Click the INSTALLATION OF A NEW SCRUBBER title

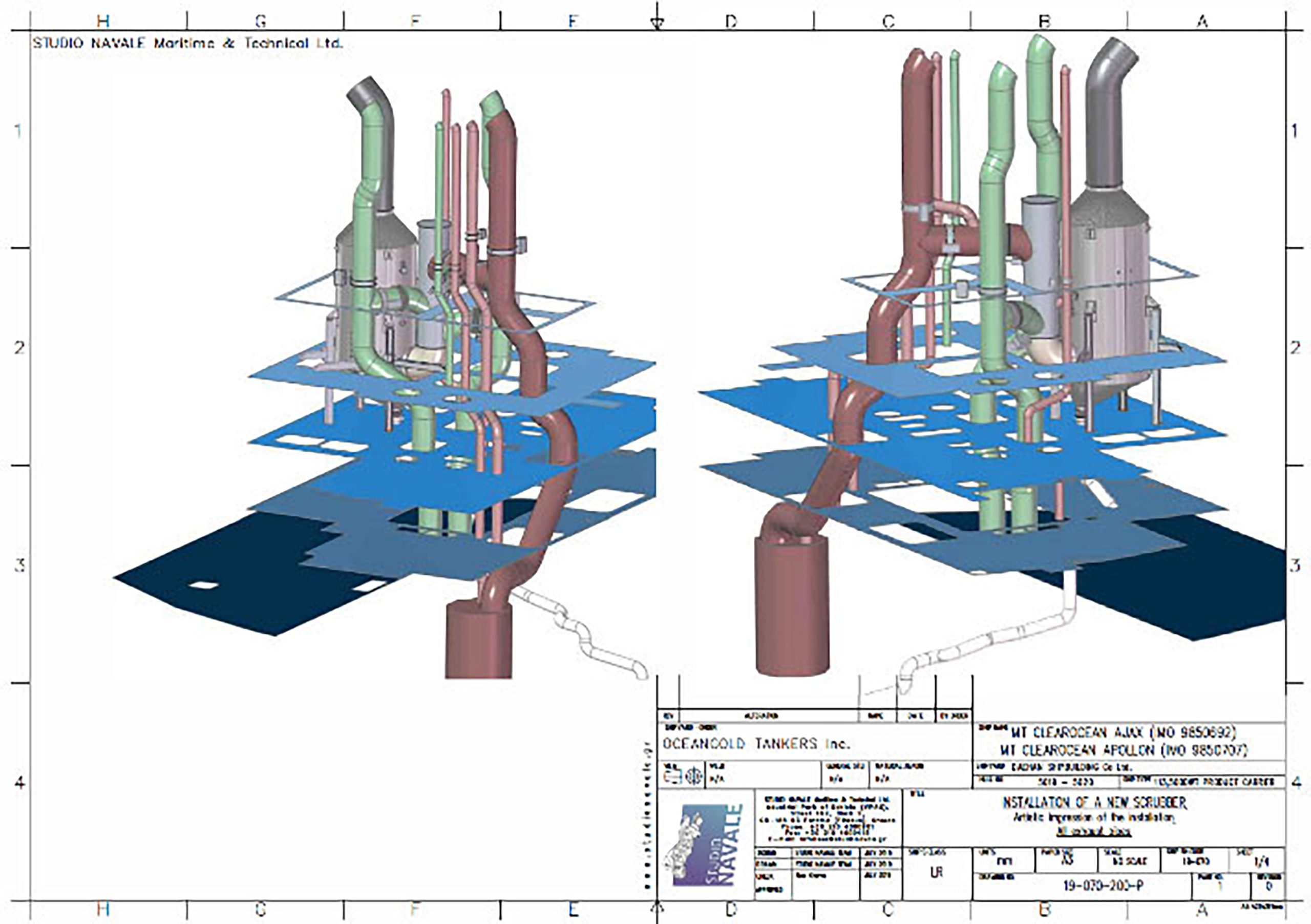coord(1094,803)
